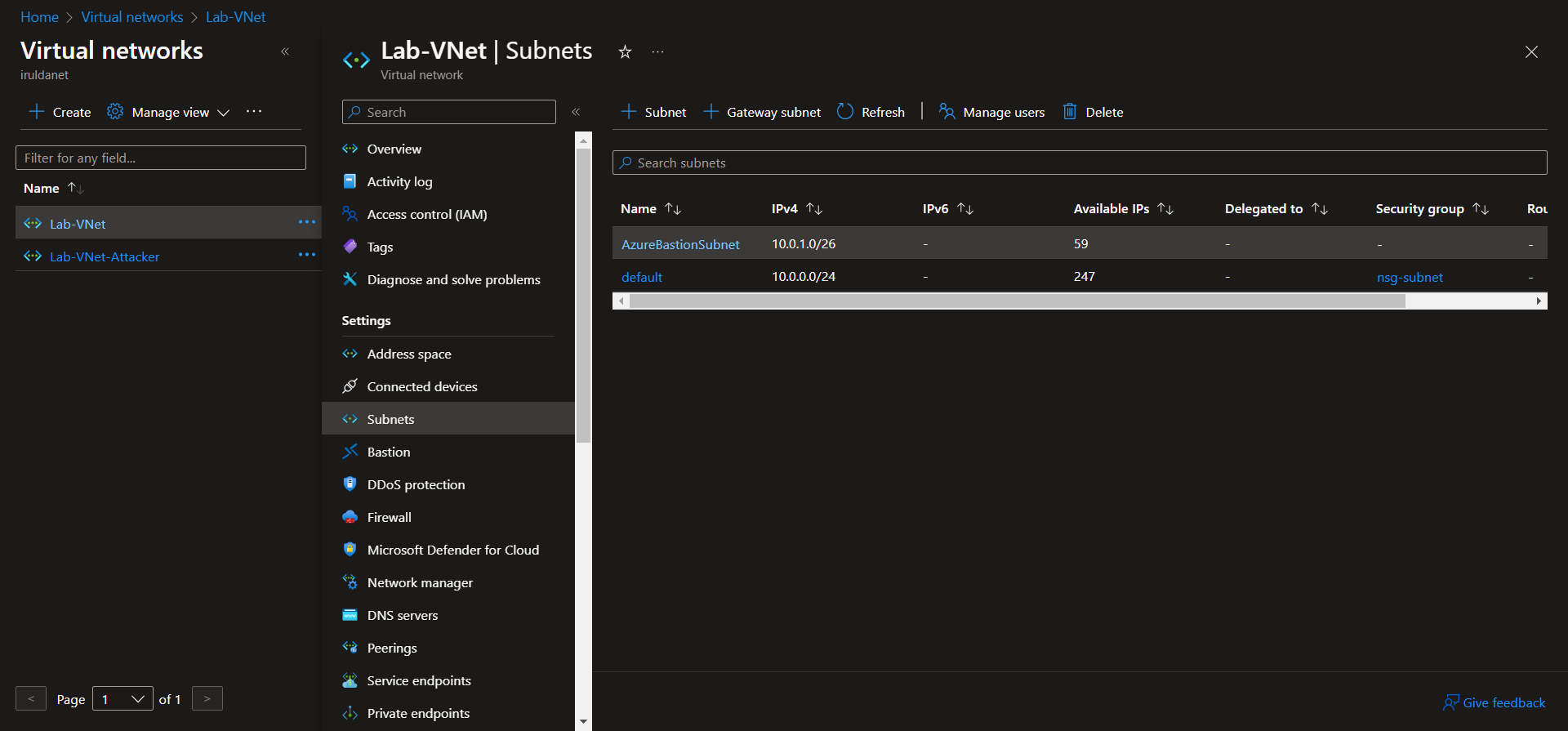The image size is (1568, 731).
Task: Click the Firewall cloud icon
Action: tap(350, 517)
